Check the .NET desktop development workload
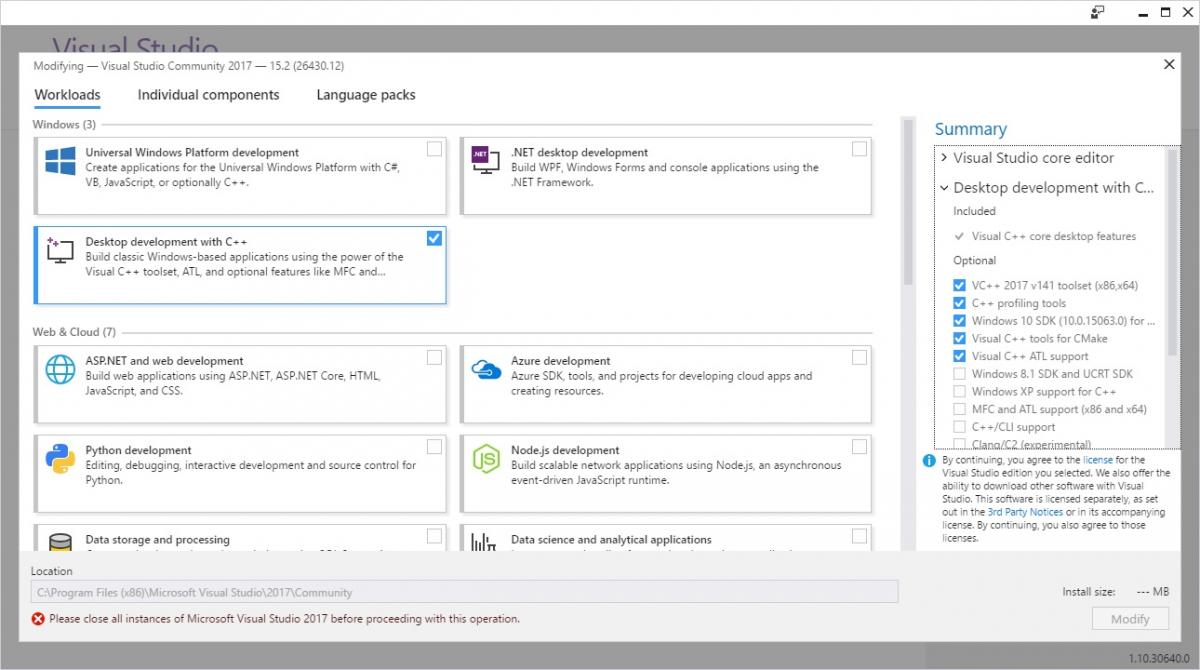Image resolution: width=1200 pixels, height=670 pixels. [859, 149]
